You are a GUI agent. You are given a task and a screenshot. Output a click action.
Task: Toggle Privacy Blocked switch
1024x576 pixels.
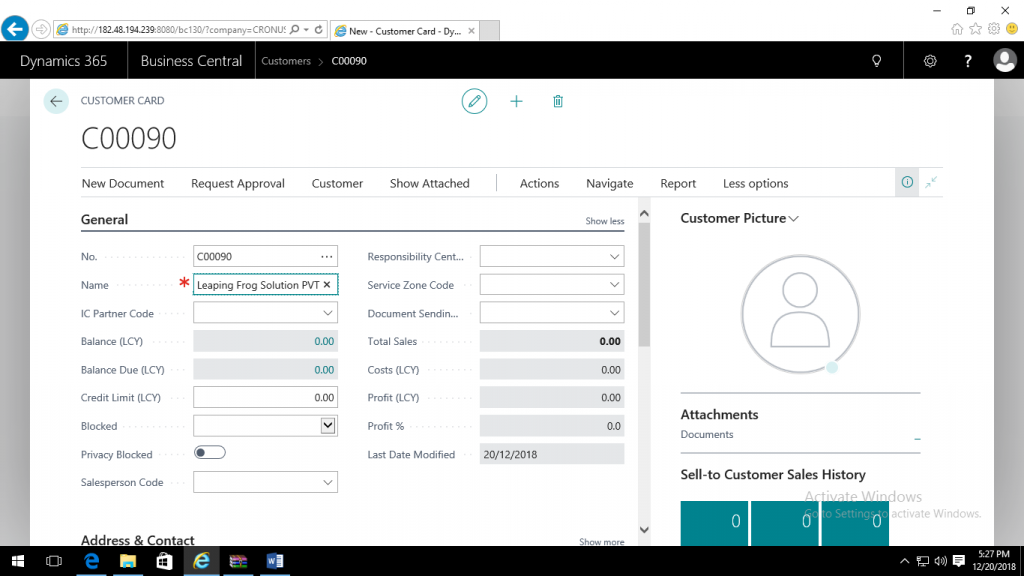[210, 453]
